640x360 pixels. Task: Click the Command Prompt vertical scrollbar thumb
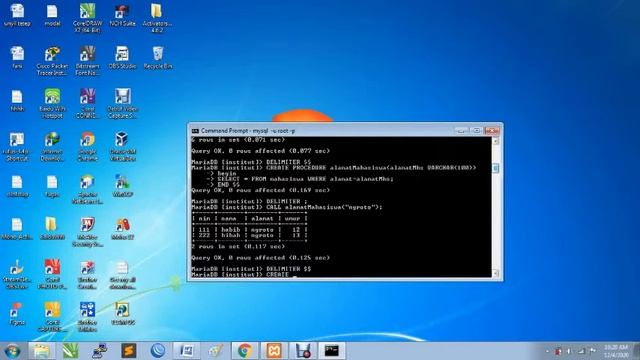[496, 168]
